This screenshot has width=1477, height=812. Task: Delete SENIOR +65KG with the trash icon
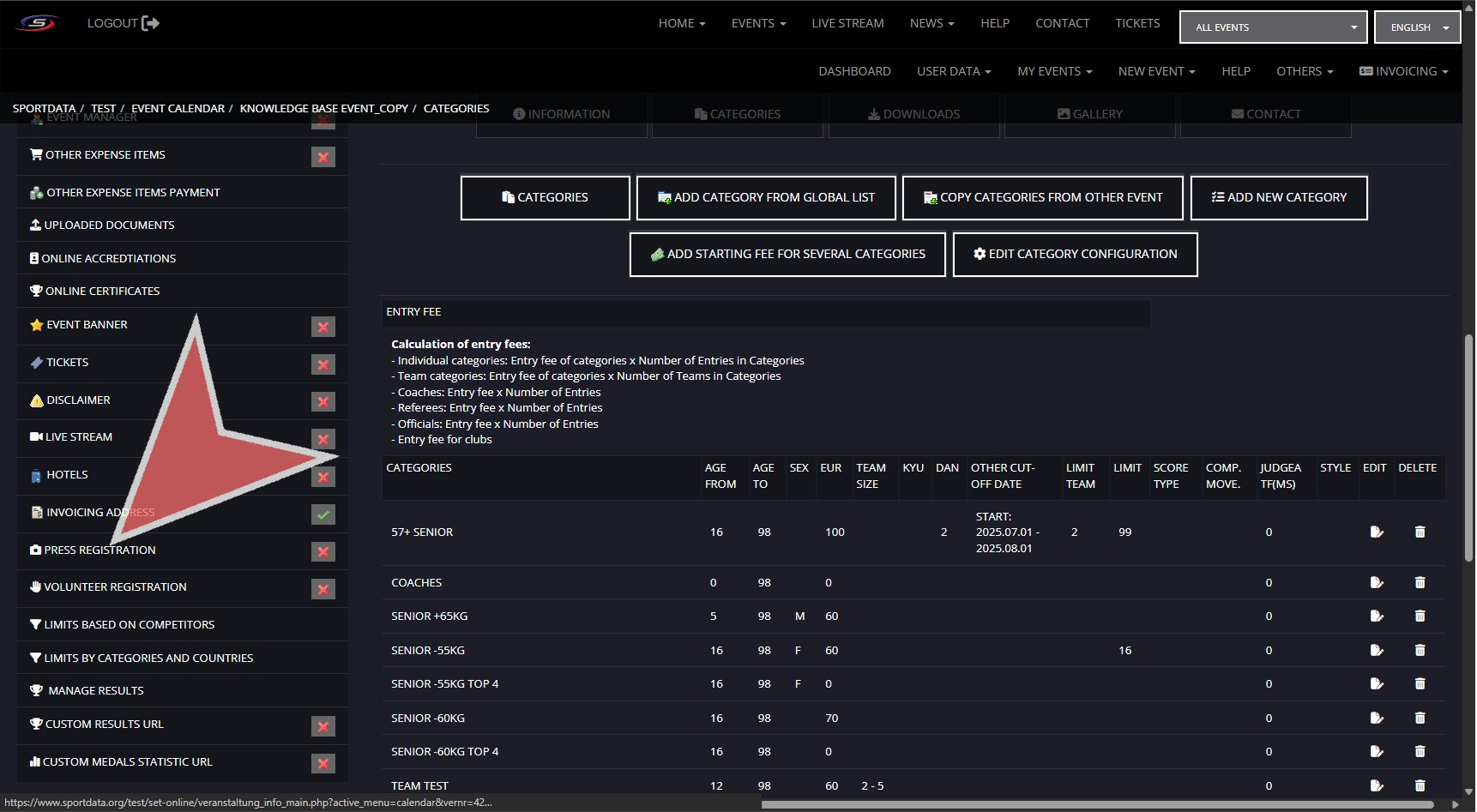(x=1420, y=617)
